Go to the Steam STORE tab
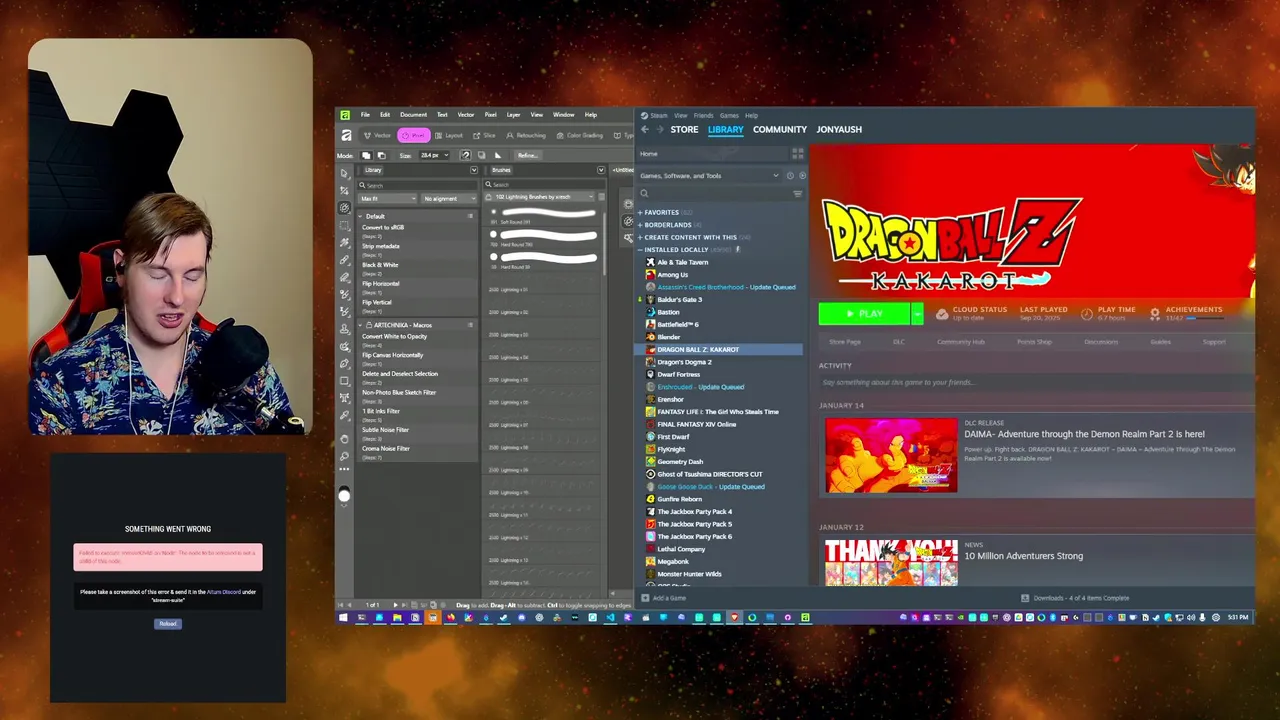This screenshot has height=720, width=1280. [684, 129]
